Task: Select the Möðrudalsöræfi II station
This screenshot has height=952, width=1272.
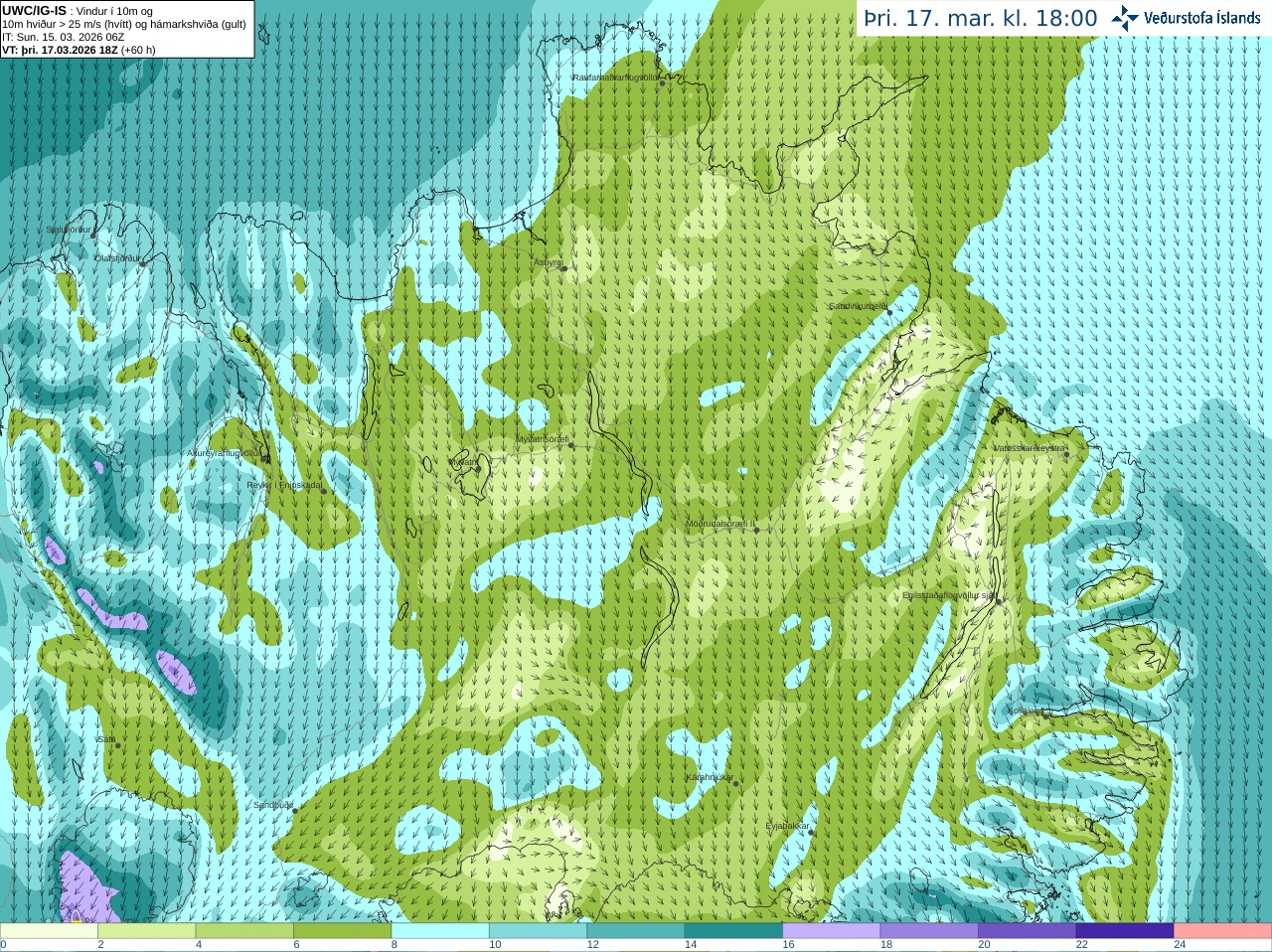Action: pos(756,530)
